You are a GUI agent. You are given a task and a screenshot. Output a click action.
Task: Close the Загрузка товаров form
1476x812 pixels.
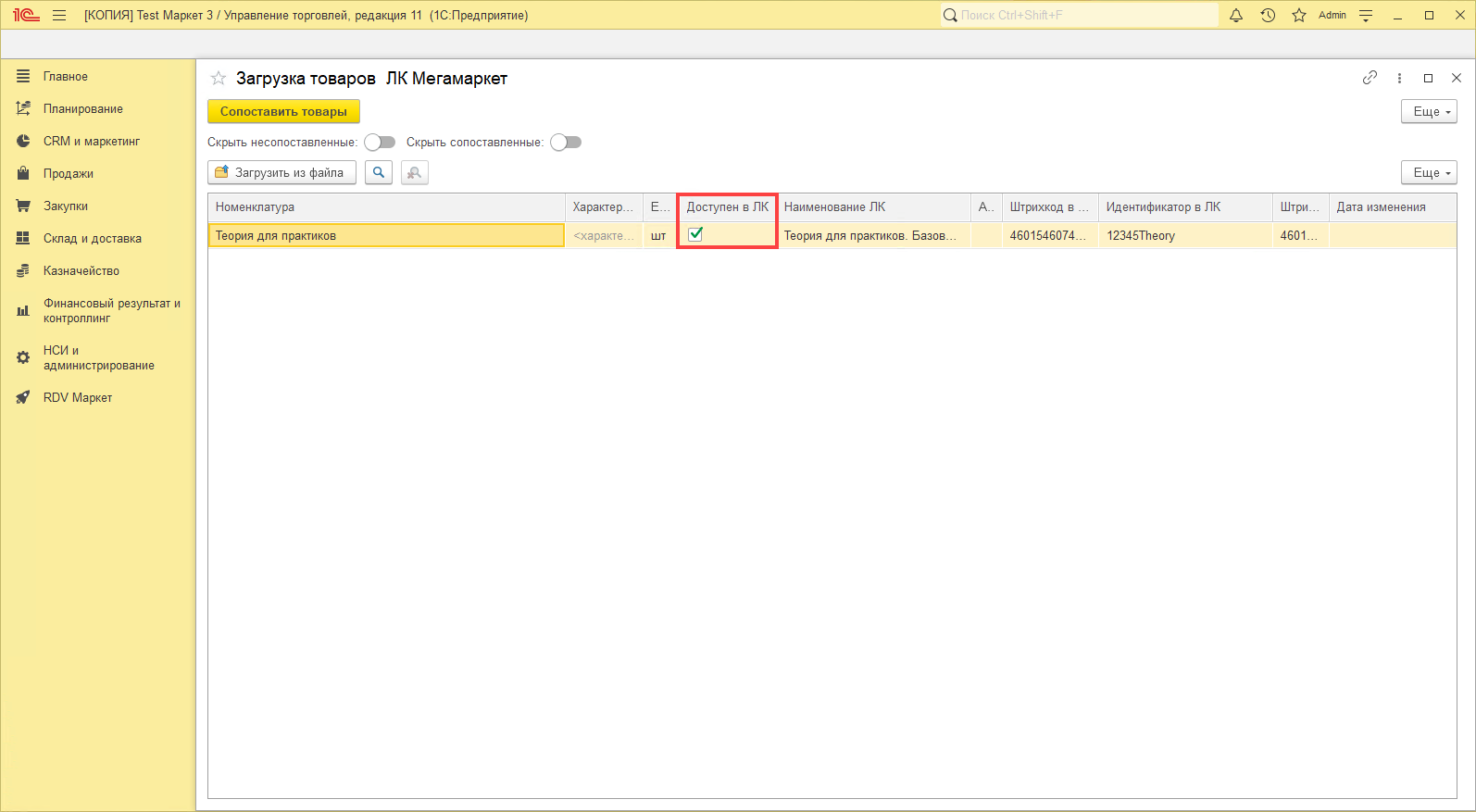[1457, 78]
